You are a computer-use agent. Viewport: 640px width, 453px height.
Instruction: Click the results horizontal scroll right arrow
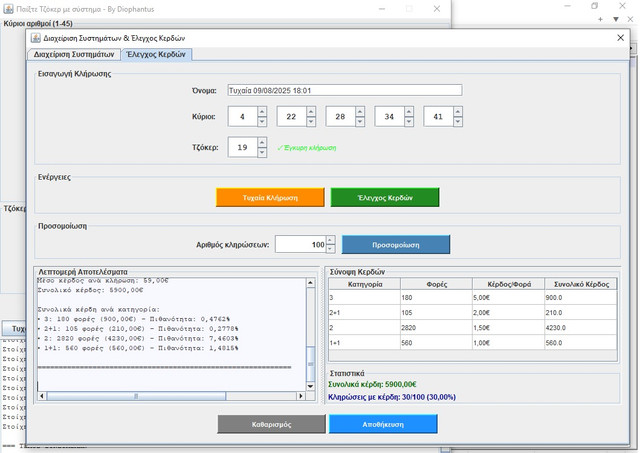(301, 396)
